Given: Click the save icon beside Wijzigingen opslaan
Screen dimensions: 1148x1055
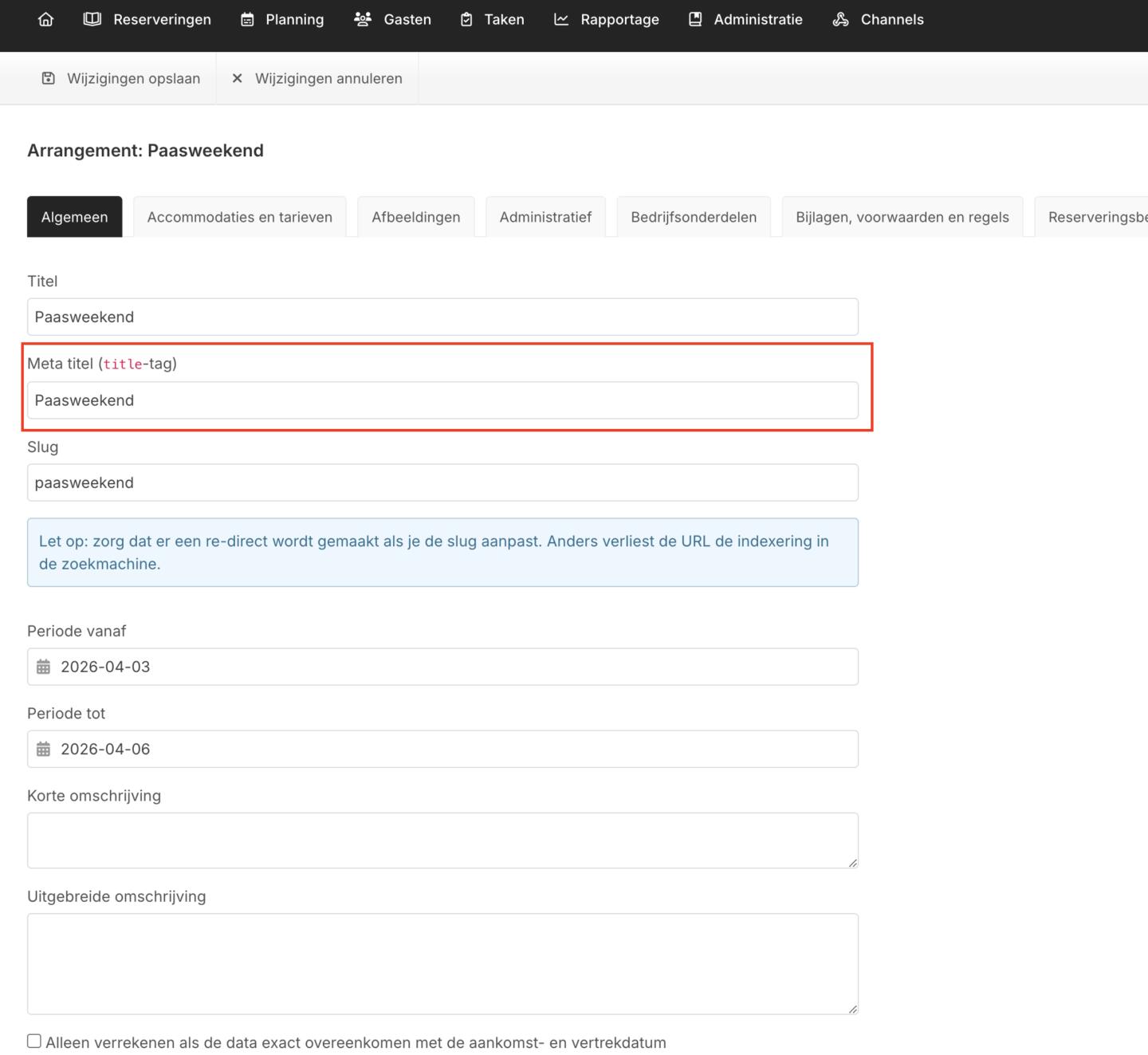Looking at the screenshot, I should tap(49, 78).
